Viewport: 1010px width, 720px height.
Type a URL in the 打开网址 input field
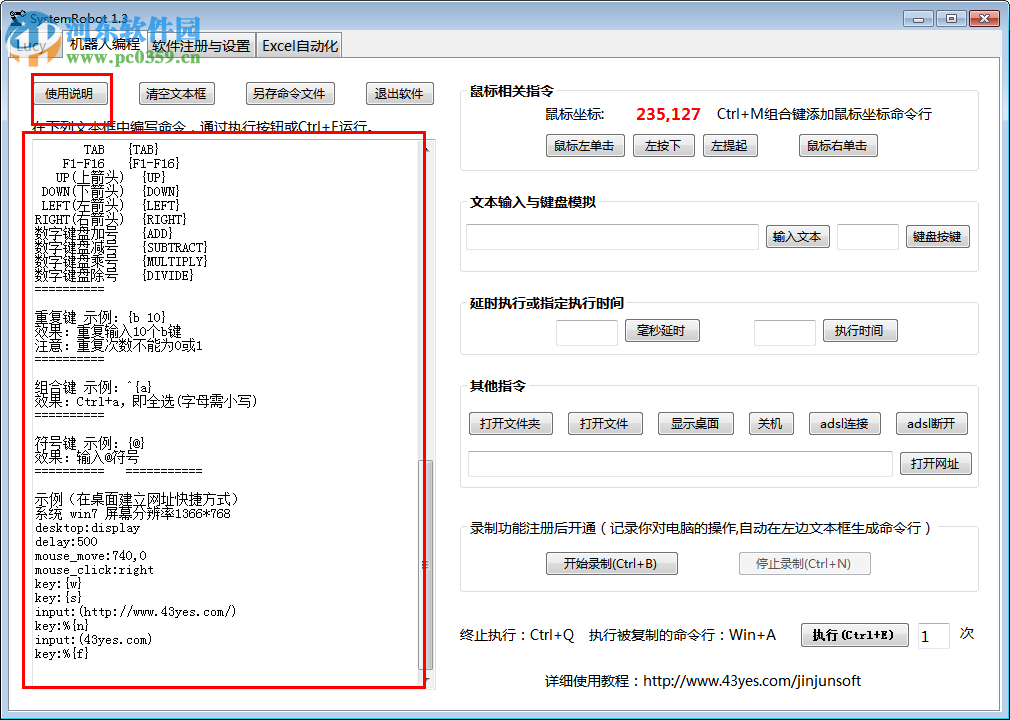coord(680,463)
